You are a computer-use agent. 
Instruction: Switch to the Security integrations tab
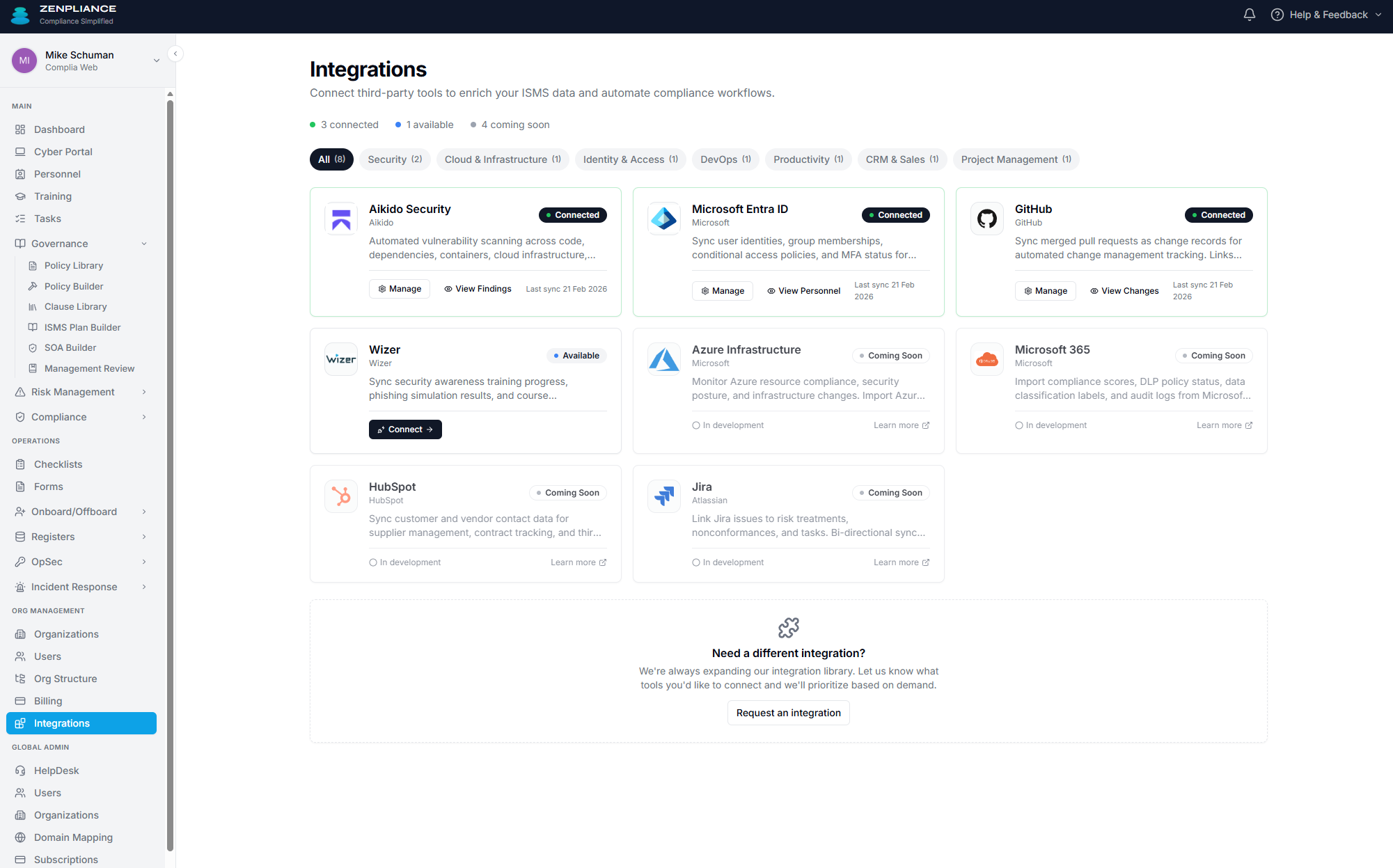click(x=394, y=159)
